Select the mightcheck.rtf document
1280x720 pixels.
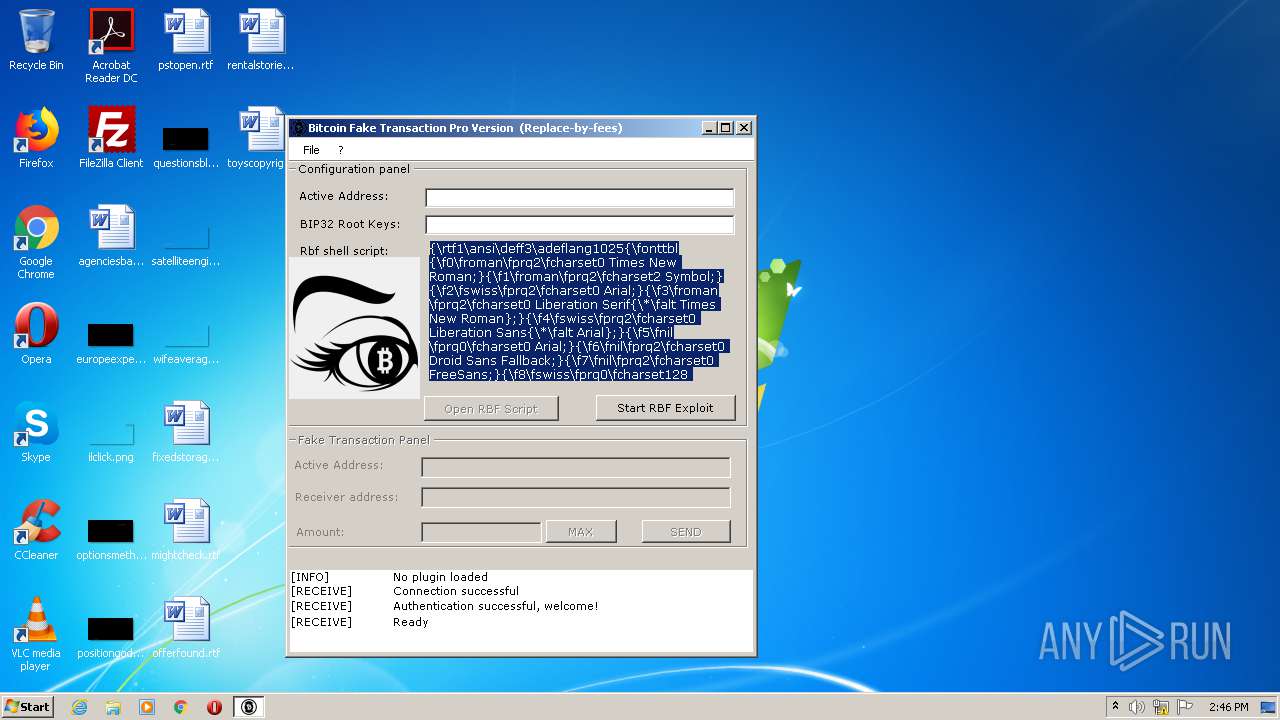pyautogui.click(x=186, y=530)
